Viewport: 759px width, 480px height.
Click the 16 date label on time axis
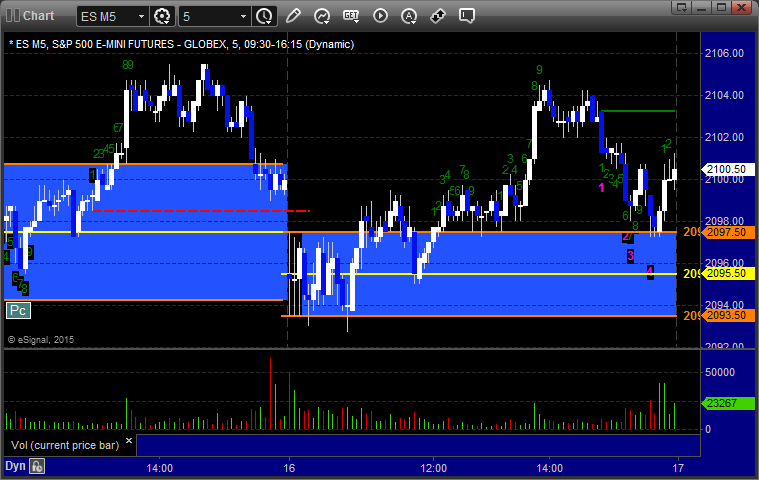289,468
